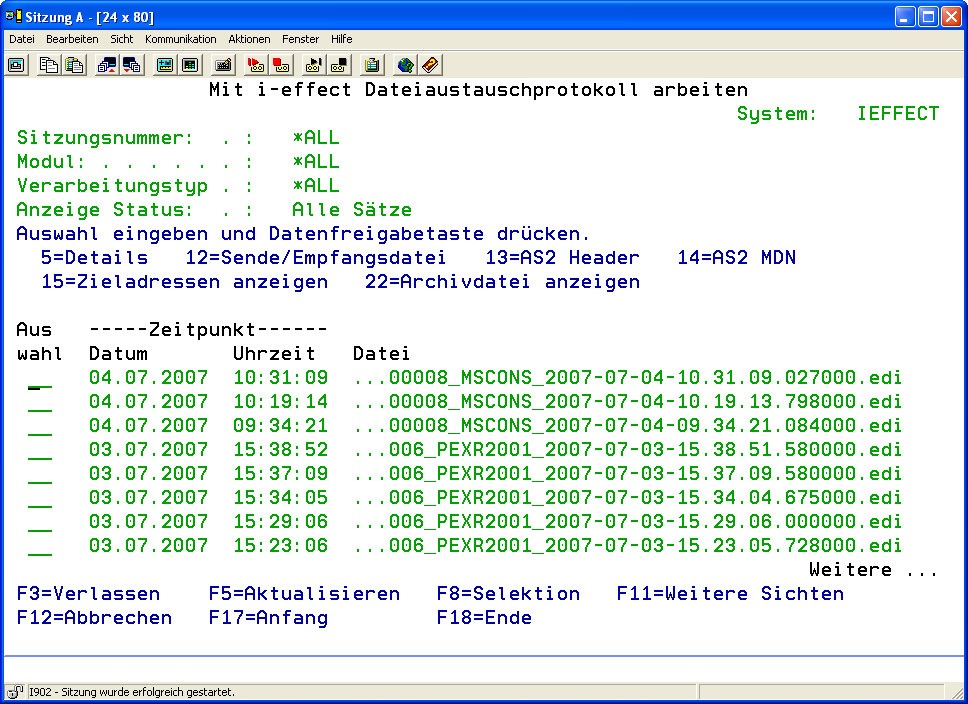Open the globe help index icon

(405, 65)
